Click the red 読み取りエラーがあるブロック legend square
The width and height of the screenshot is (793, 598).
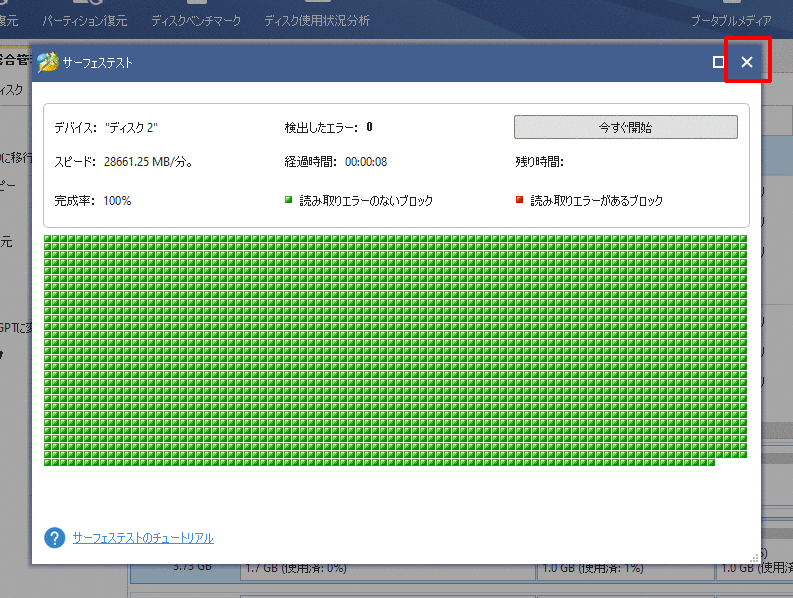(x=519, y=200)
